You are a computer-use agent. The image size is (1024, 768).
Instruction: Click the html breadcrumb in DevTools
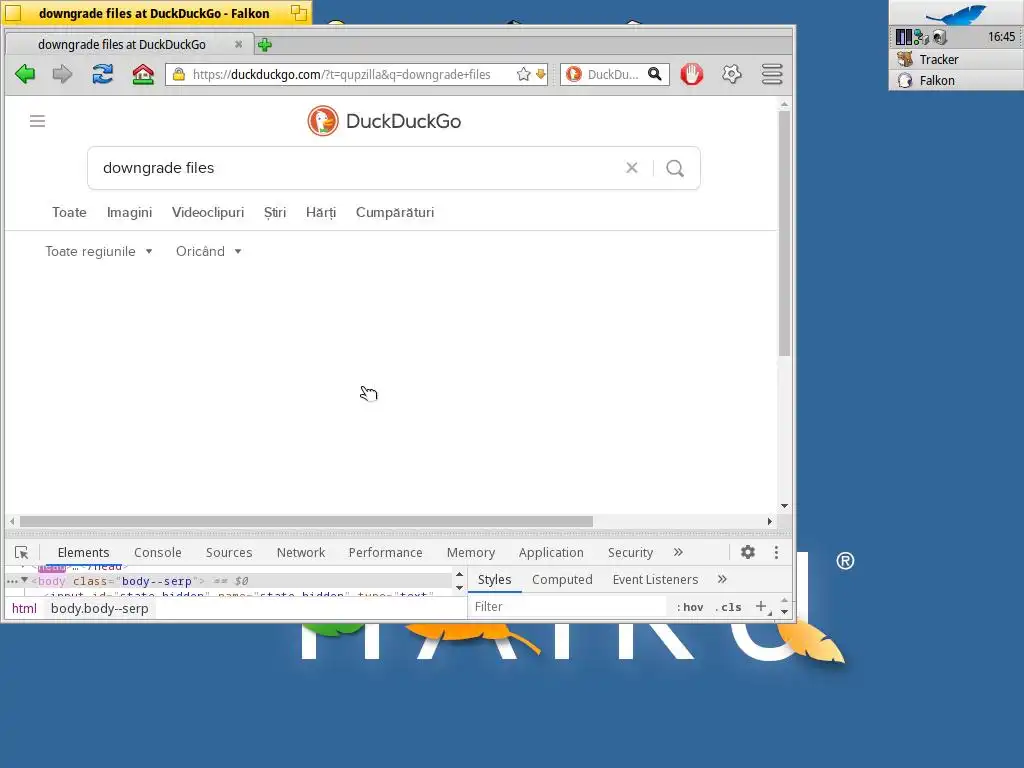tap(24, 609)
